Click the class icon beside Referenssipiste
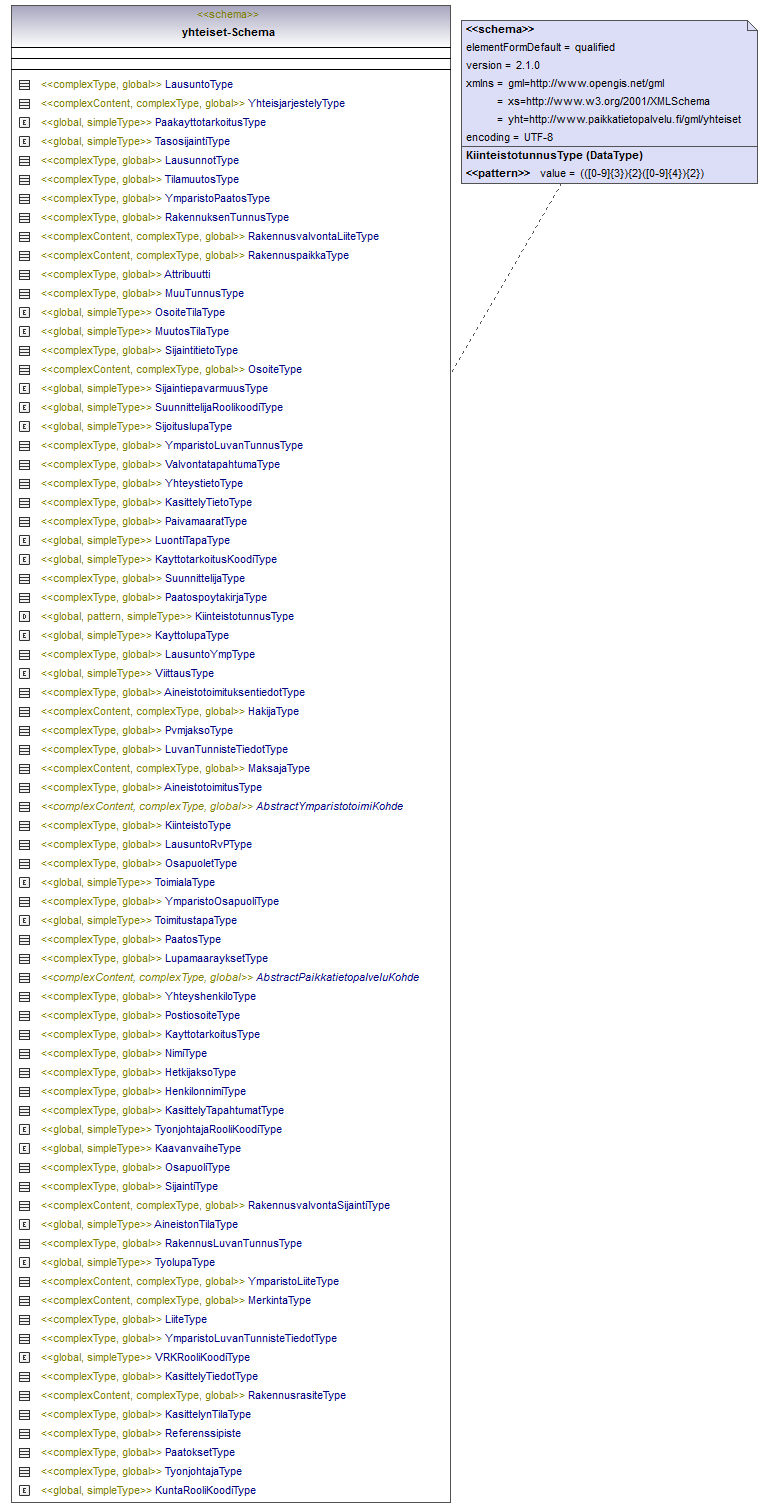This screenshot has width=772, height=1507. 25,1434
